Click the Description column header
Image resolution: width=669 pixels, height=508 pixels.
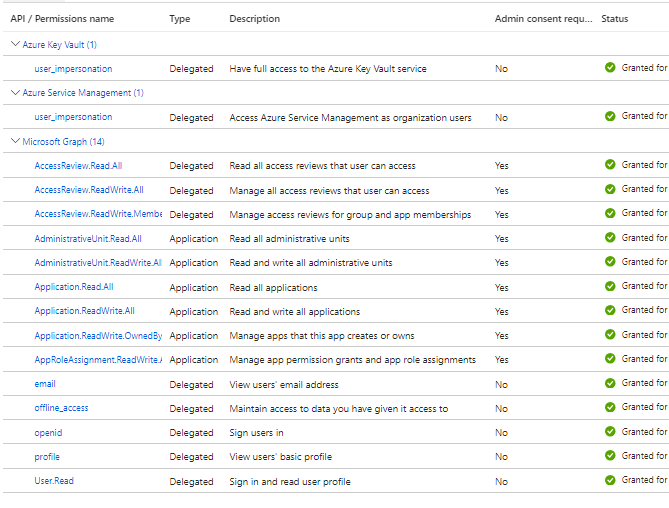[x=255, y=19]
